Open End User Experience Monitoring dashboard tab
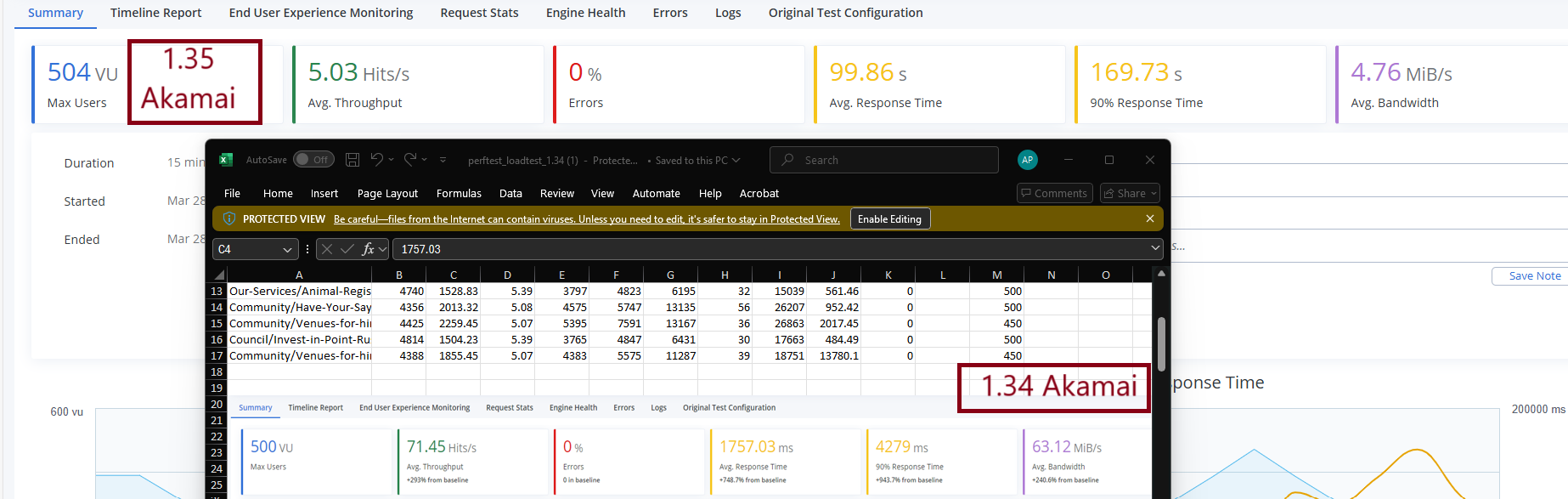Viewport: 1568px width, 499px height. coord(321,13)
